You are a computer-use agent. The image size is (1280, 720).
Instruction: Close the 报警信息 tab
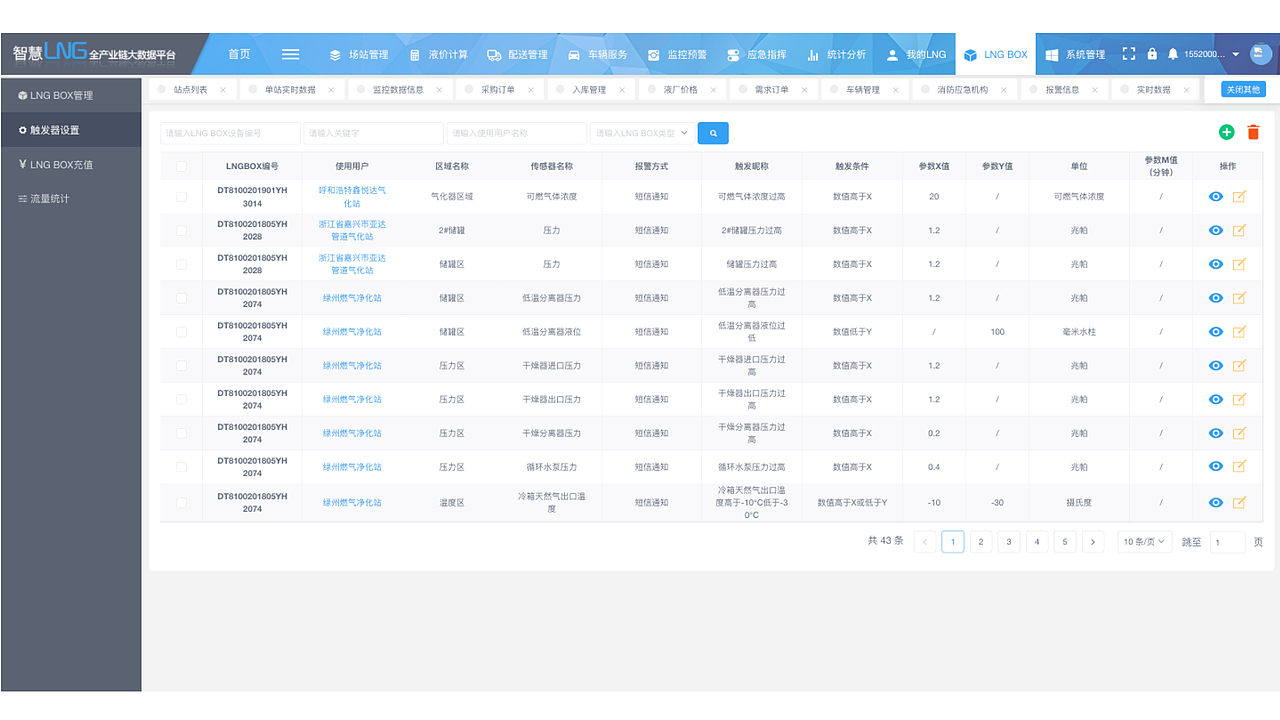1095,90
